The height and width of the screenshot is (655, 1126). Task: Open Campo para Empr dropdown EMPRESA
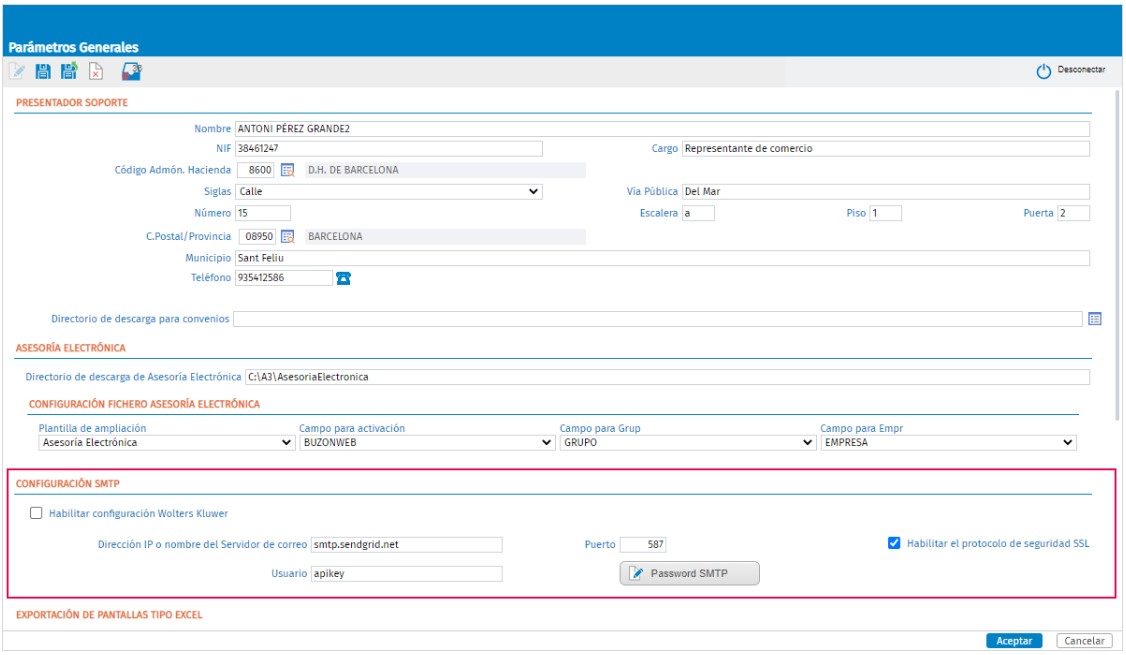coord(948,443)
